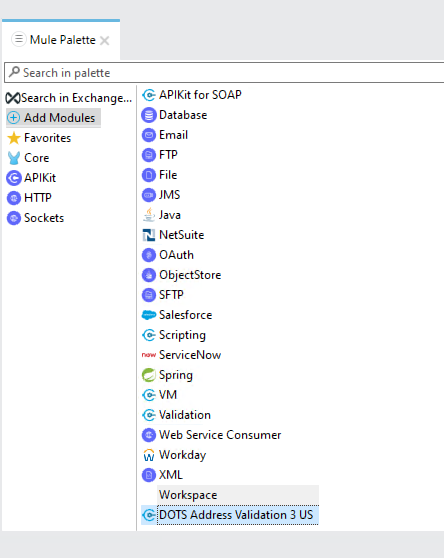Select the File text entry
This screenshot has width=444, height=558.
(x=168, y=175)
